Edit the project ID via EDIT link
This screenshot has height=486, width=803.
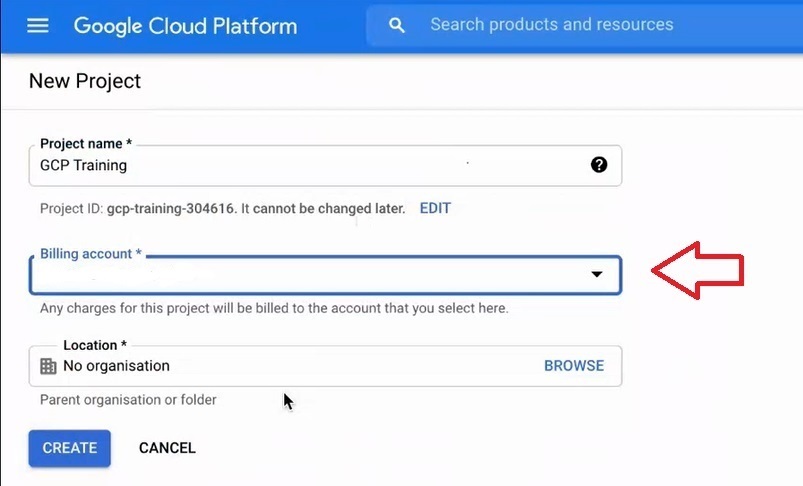[435, 208]
